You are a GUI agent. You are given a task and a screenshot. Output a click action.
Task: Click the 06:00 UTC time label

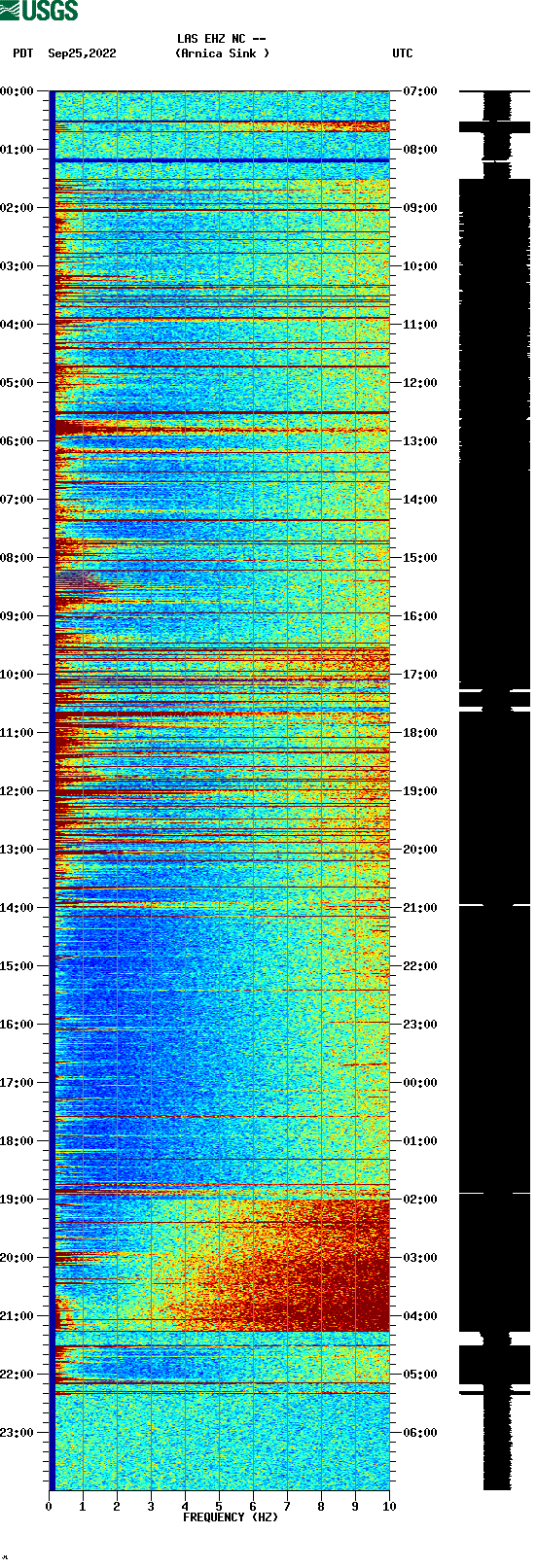point(420,1433)
